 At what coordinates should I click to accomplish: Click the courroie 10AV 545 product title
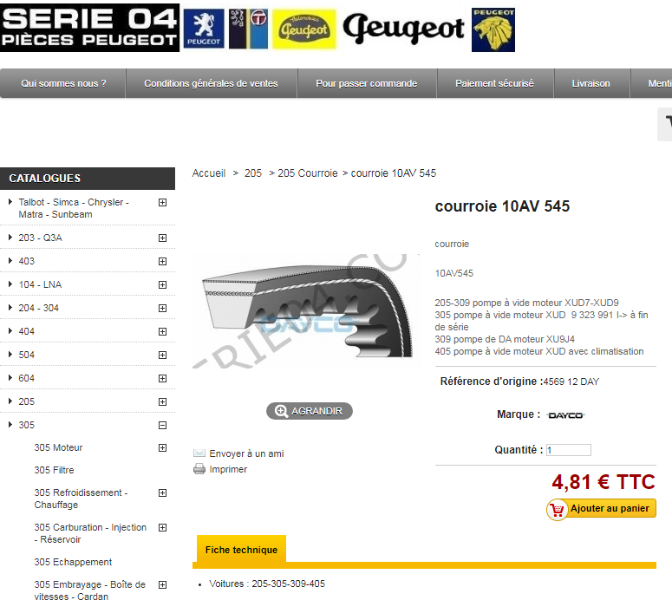(x=502, y=207)
